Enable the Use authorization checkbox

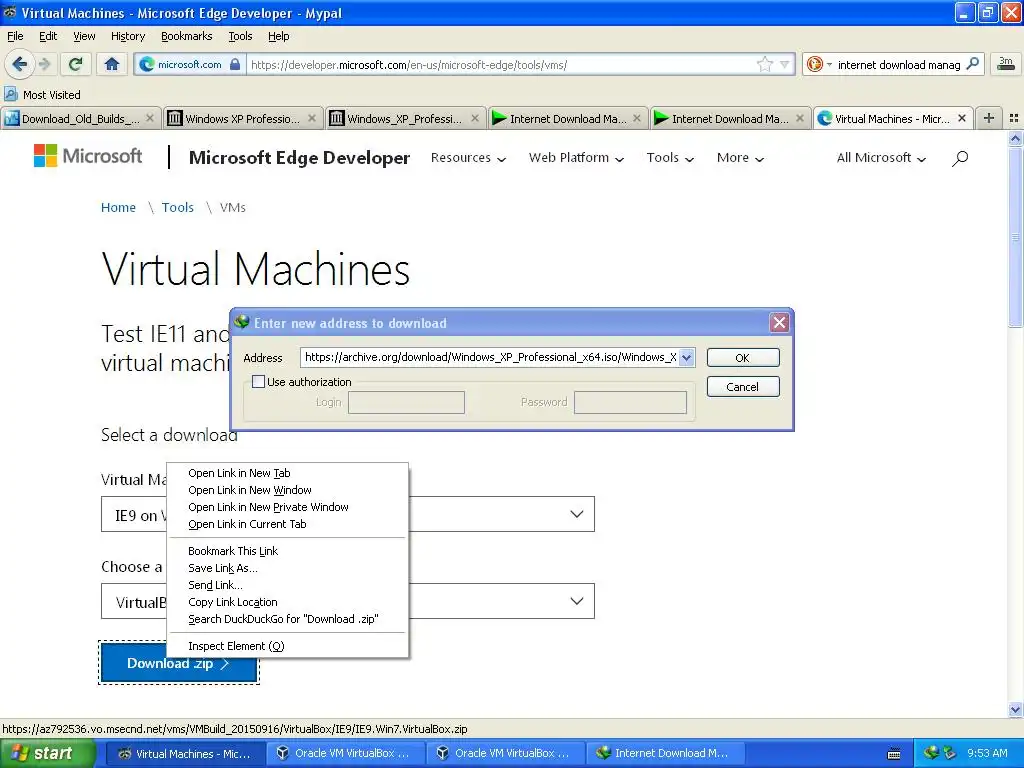(x=259, y=381)
